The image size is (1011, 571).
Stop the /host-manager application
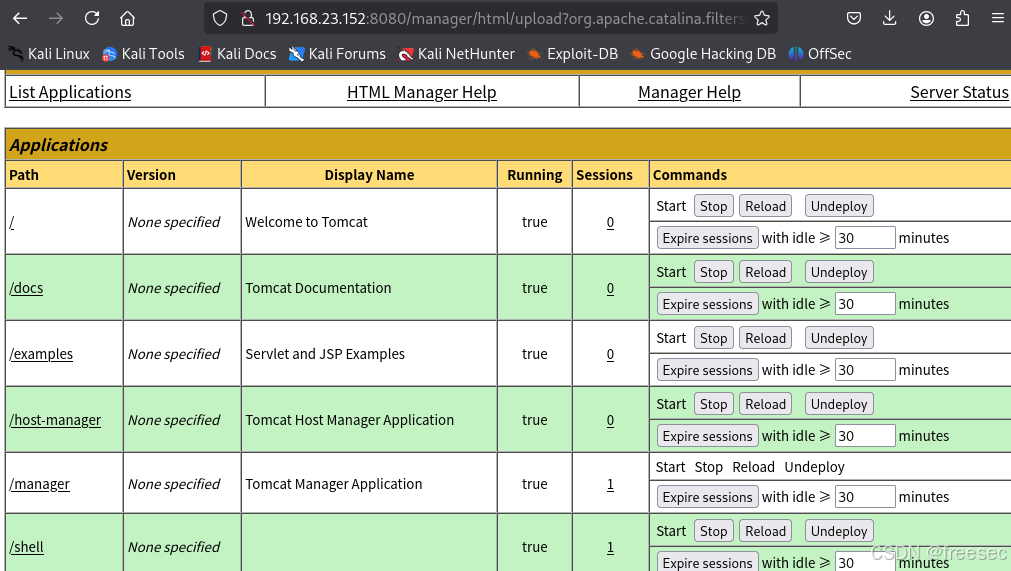click(713, 404)
